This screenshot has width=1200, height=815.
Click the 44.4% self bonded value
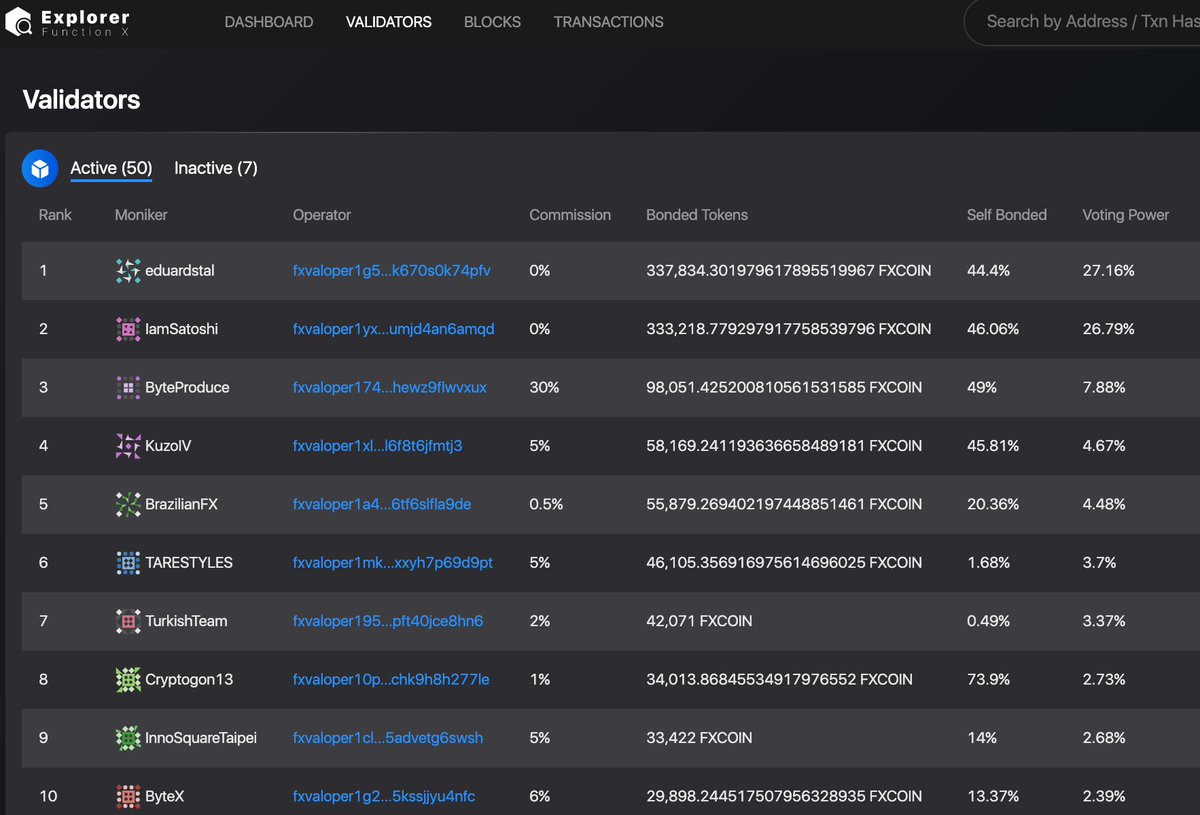(x=989, y=271)
